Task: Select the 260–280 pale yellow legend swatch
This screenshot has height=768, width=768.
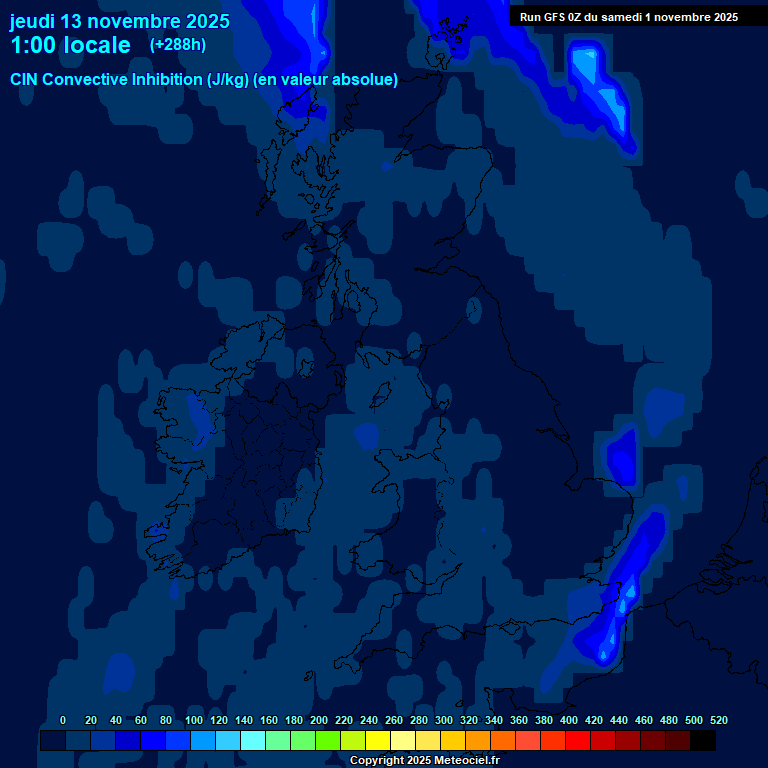Action: coord(403,740)
